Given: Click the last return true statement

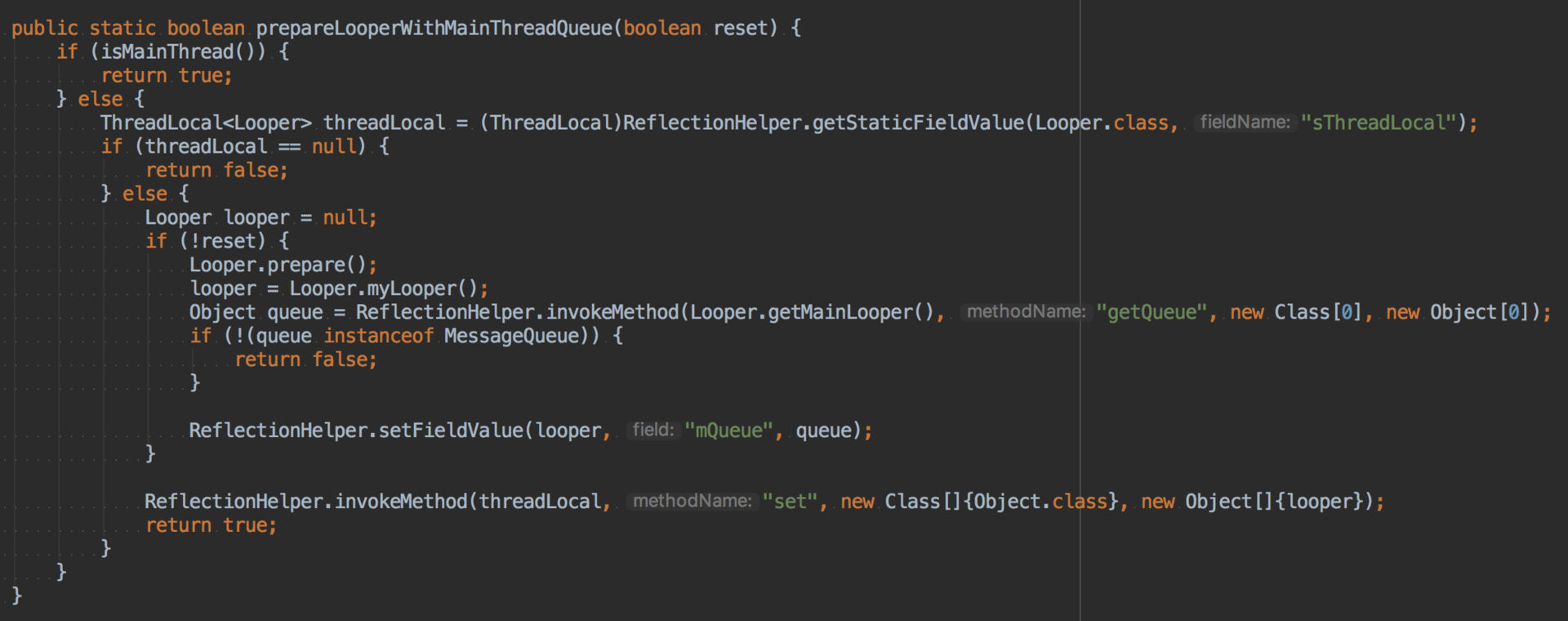Looking at the screenshot, I should tap(211, 526).
